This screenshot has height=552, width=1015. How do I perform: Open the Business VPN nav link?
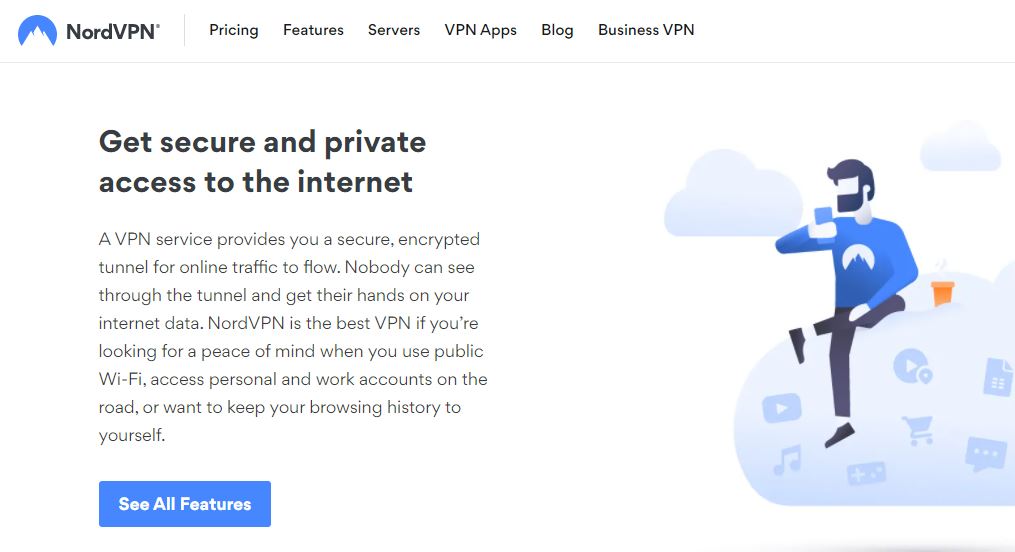pyautogui.click(x=646, y=30)
